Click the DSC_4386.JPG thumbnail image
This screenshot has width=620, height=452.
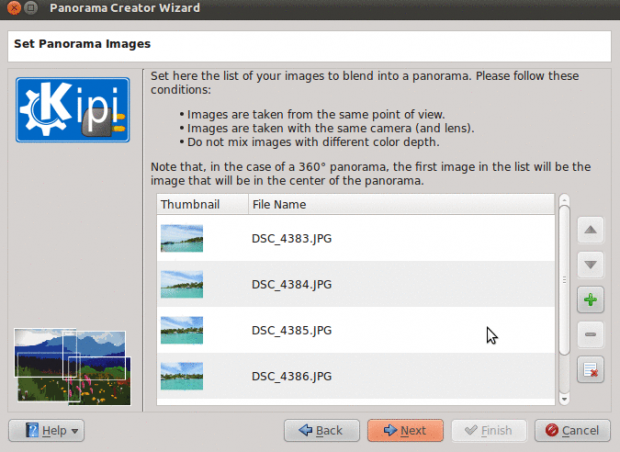pos(182,376)
